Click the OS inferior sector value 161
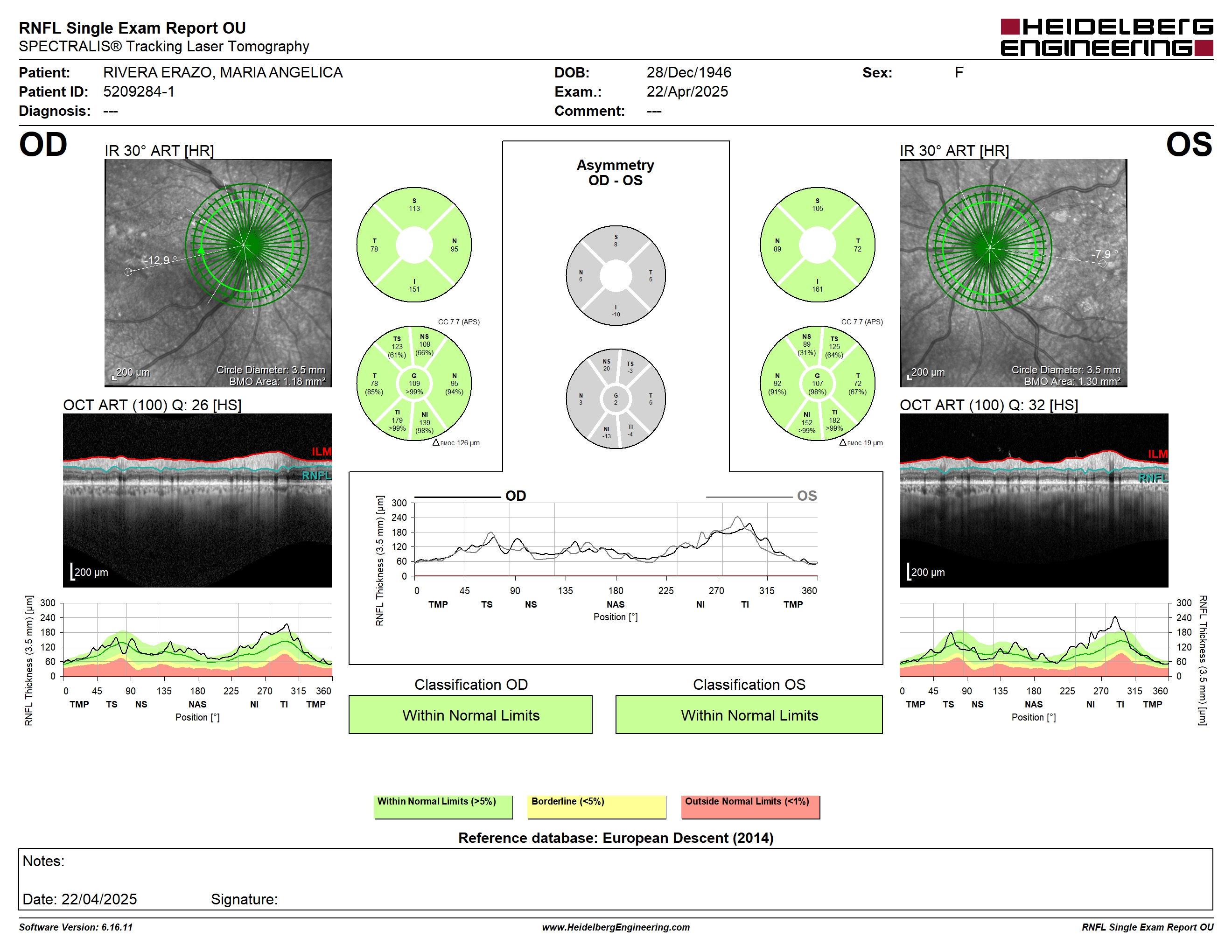 pos(818,289)
